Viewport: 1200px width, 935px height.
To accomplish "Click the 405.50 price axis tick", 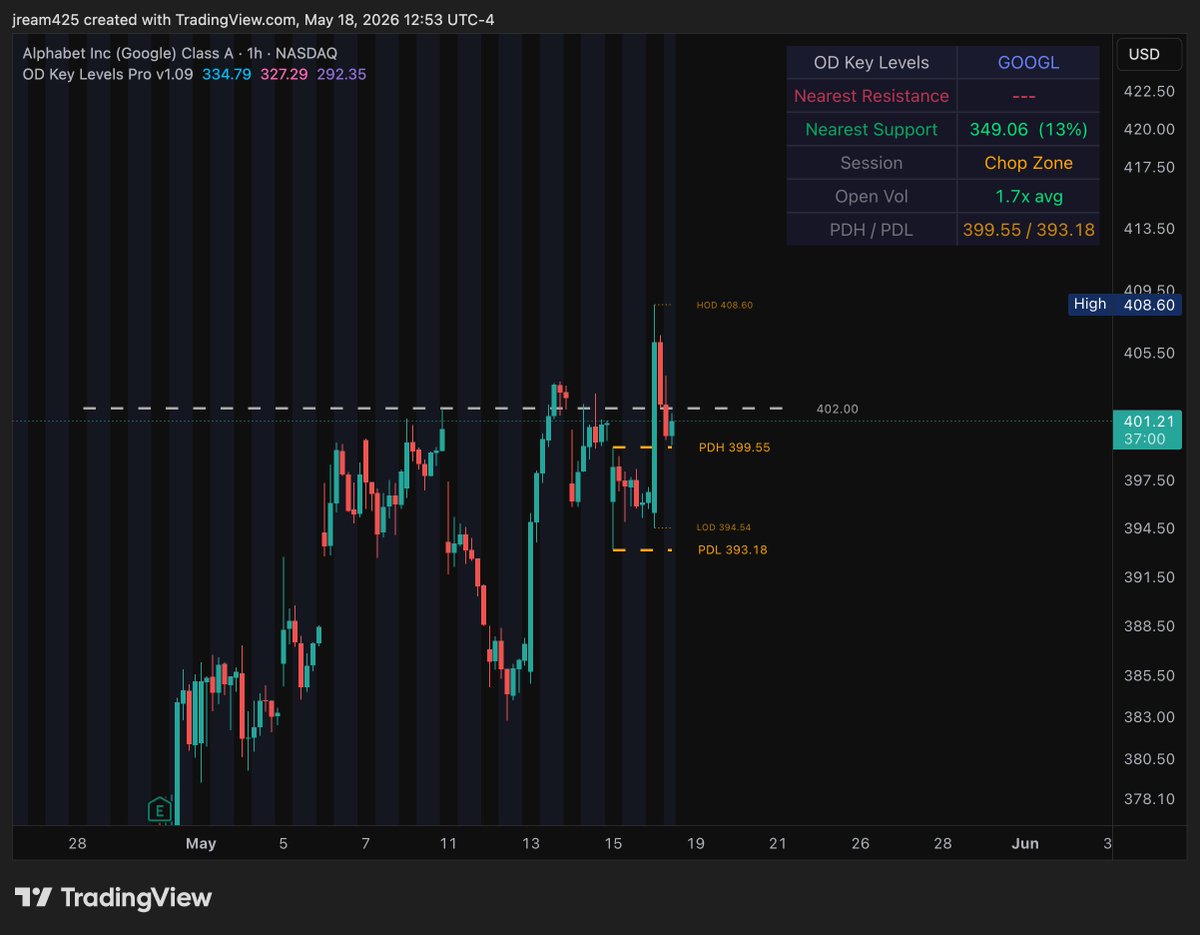I will pos(1150,353).
